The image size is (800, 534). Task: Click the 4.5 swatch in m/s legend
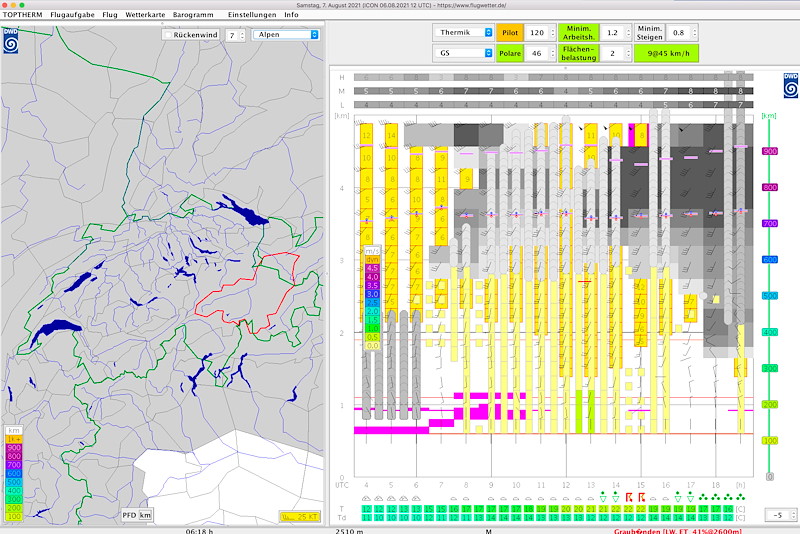[372, 268]
